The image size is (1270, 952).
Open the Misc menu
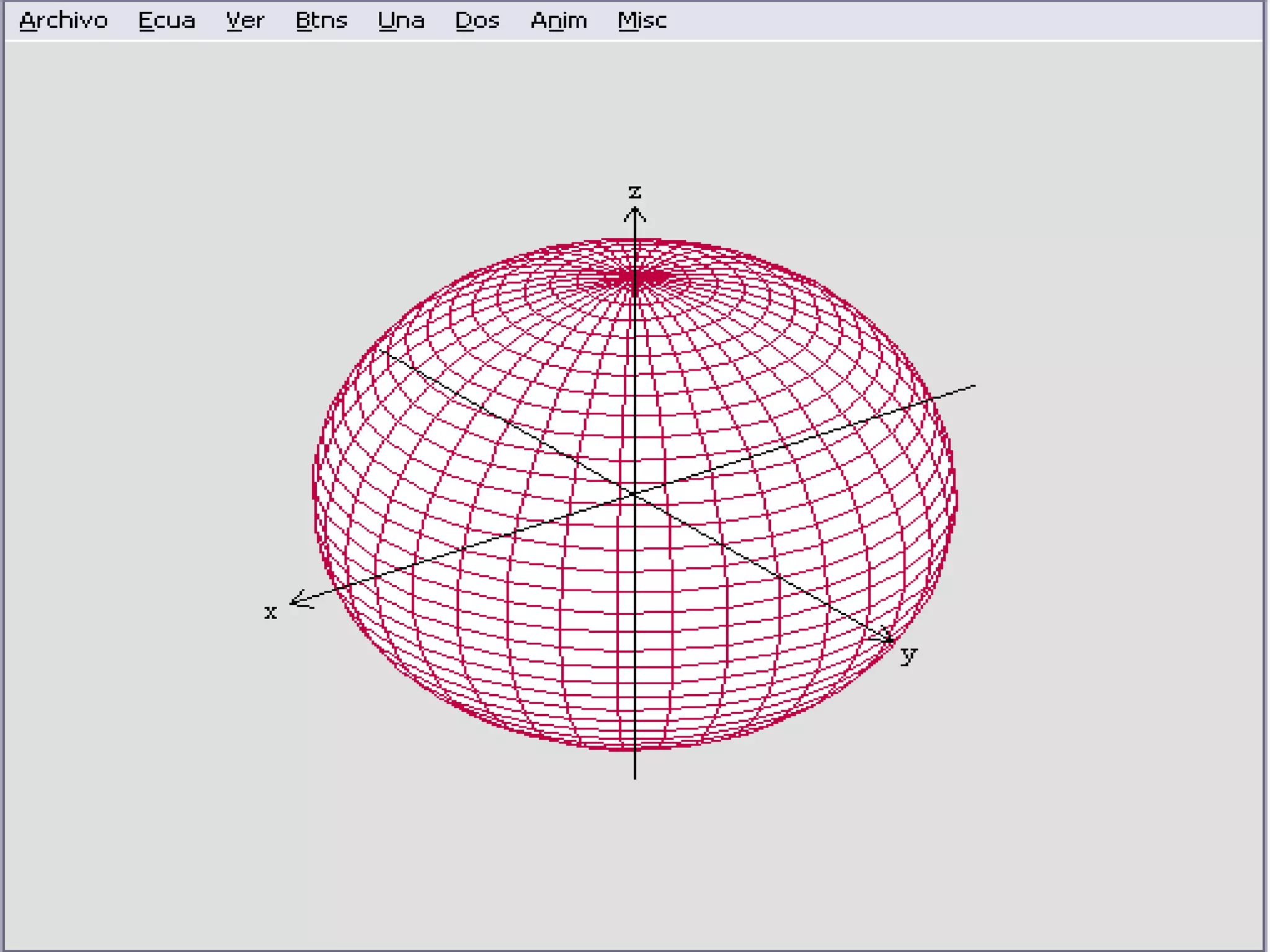tap(642, 21)
